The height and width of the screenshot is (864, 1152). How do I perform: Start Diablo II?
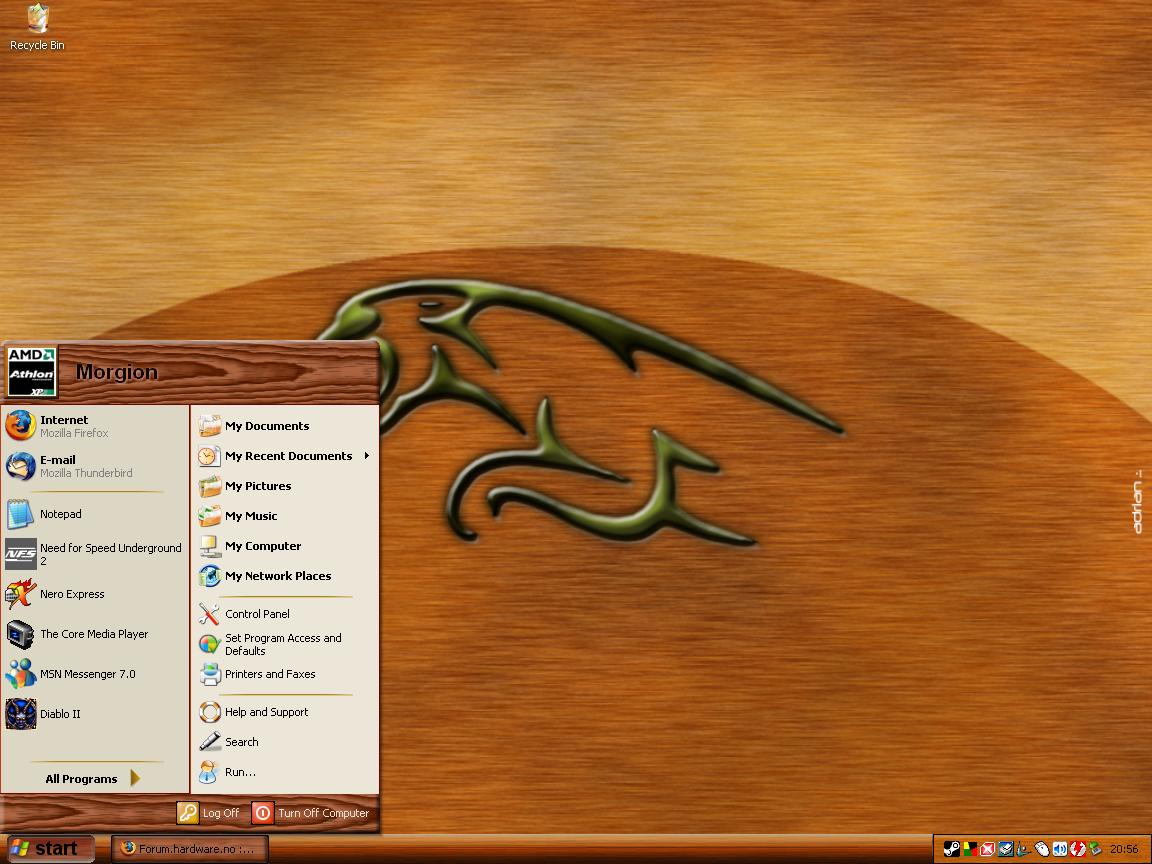95,714
